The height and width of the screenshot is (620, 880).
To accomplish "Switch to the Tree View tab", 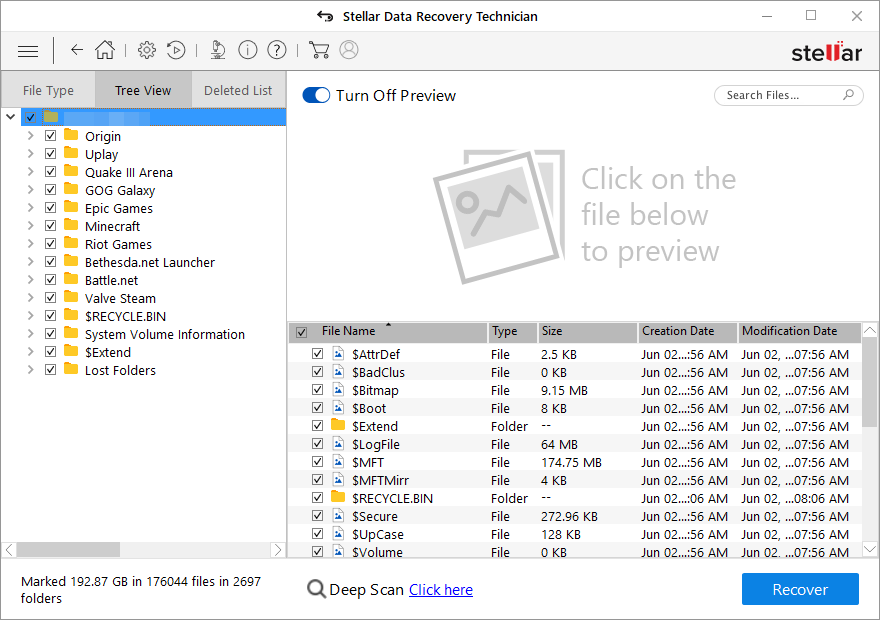I will click(x=143, y=90).
